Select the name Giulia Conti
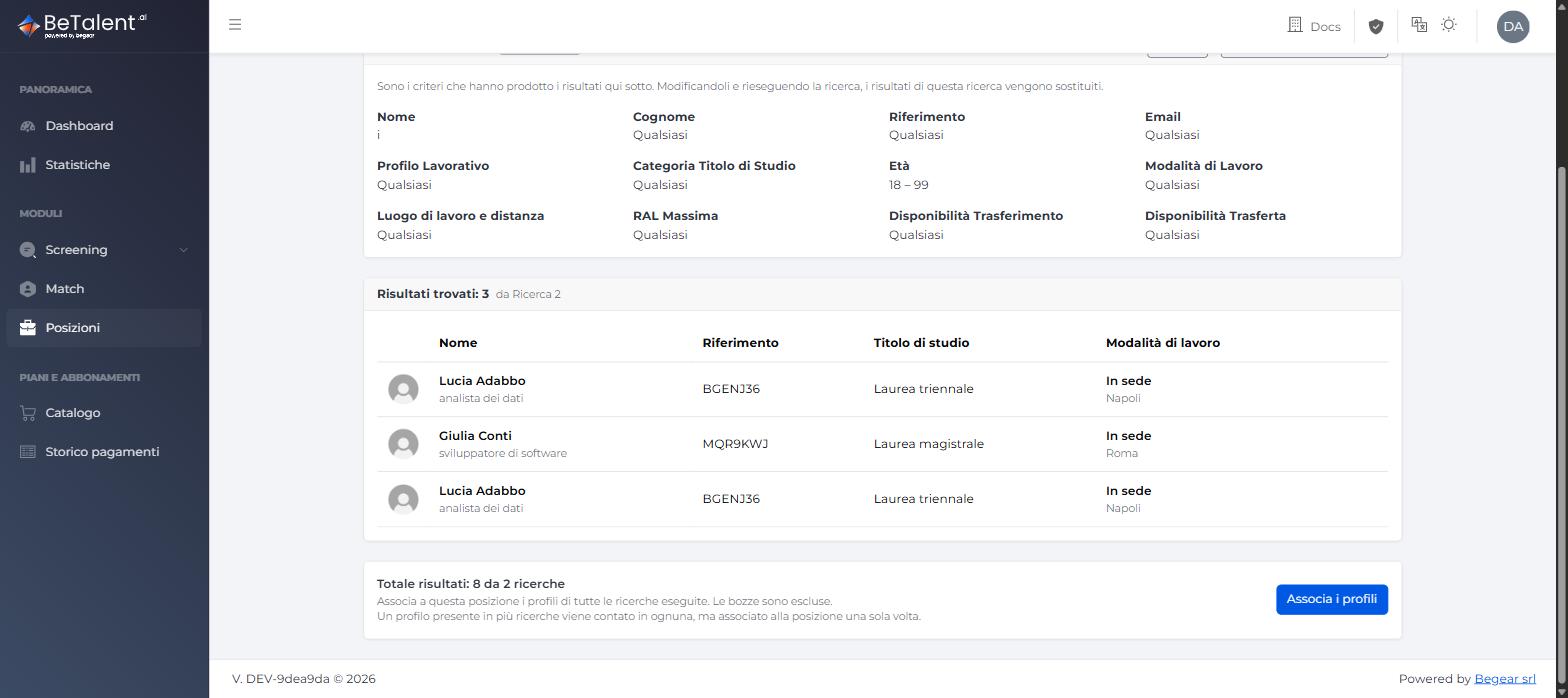1568x698 pixels. point(475,436)
